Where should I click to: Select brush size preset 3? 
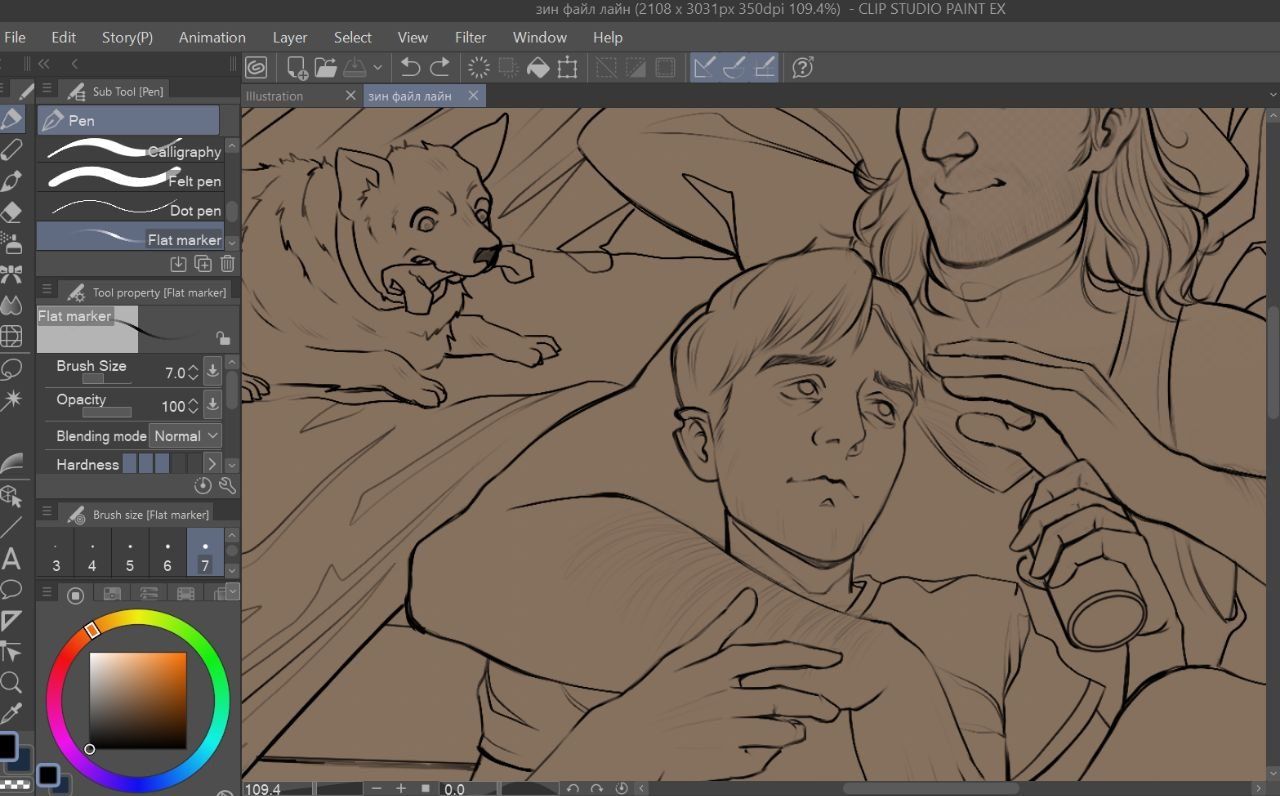[56, 555]
